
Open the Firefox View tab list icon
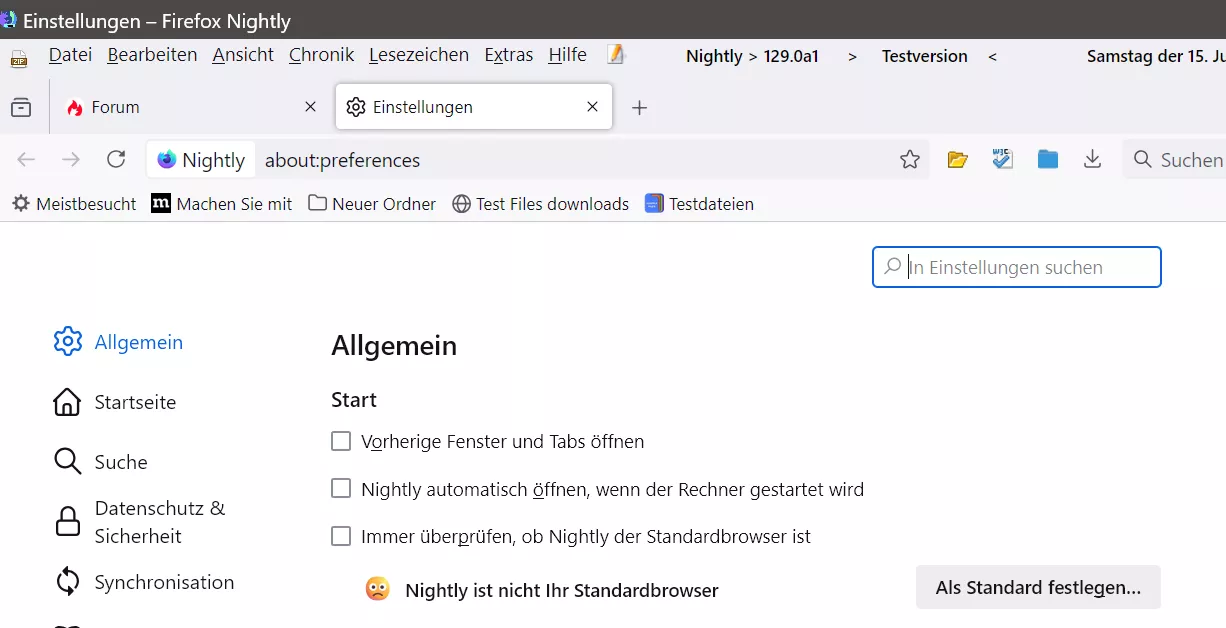click(x=21, y=107)
